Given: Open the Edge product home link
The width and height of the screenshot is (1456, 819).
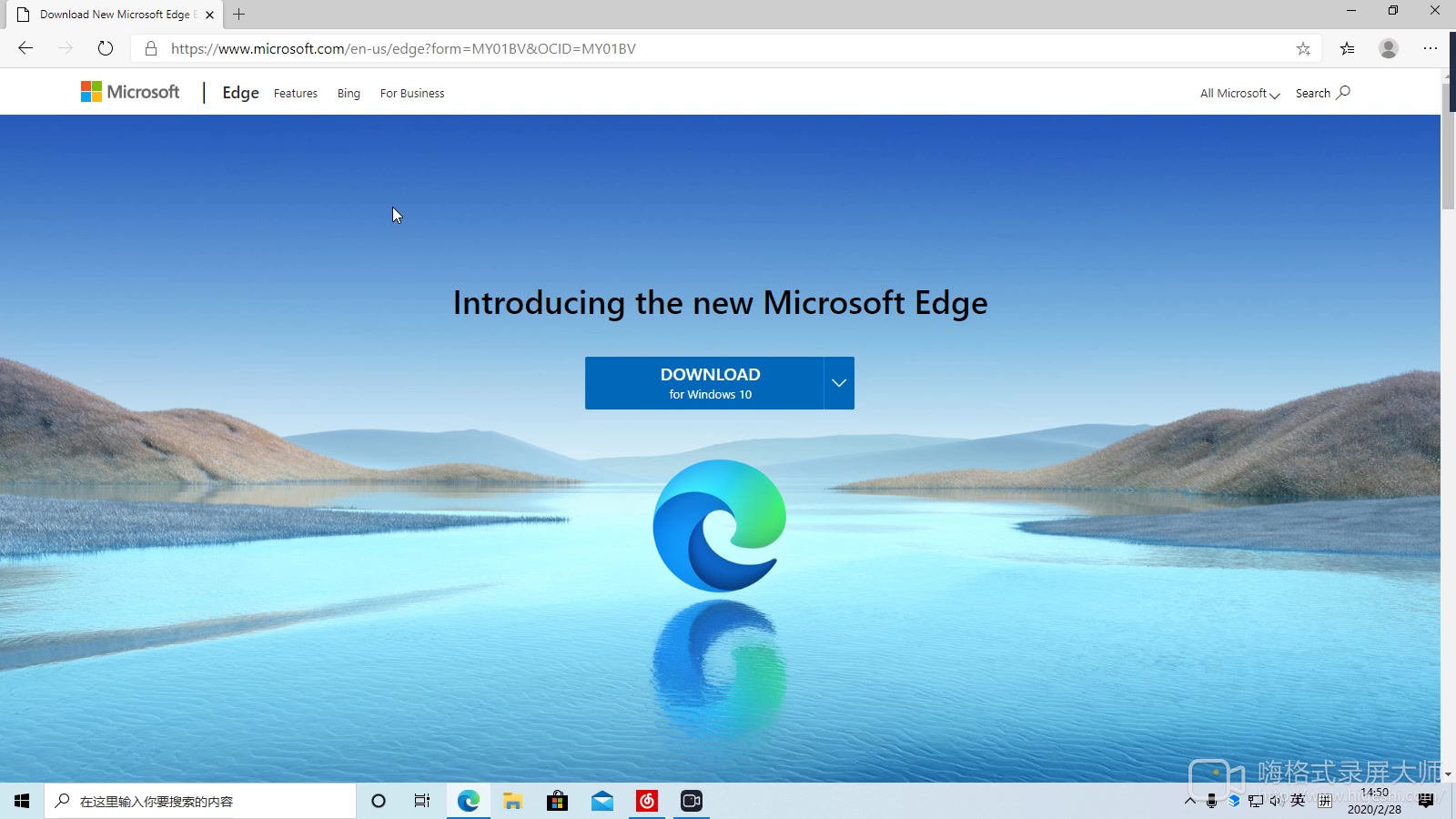Looking at the screenshot, I should click(x=240, y=93).
